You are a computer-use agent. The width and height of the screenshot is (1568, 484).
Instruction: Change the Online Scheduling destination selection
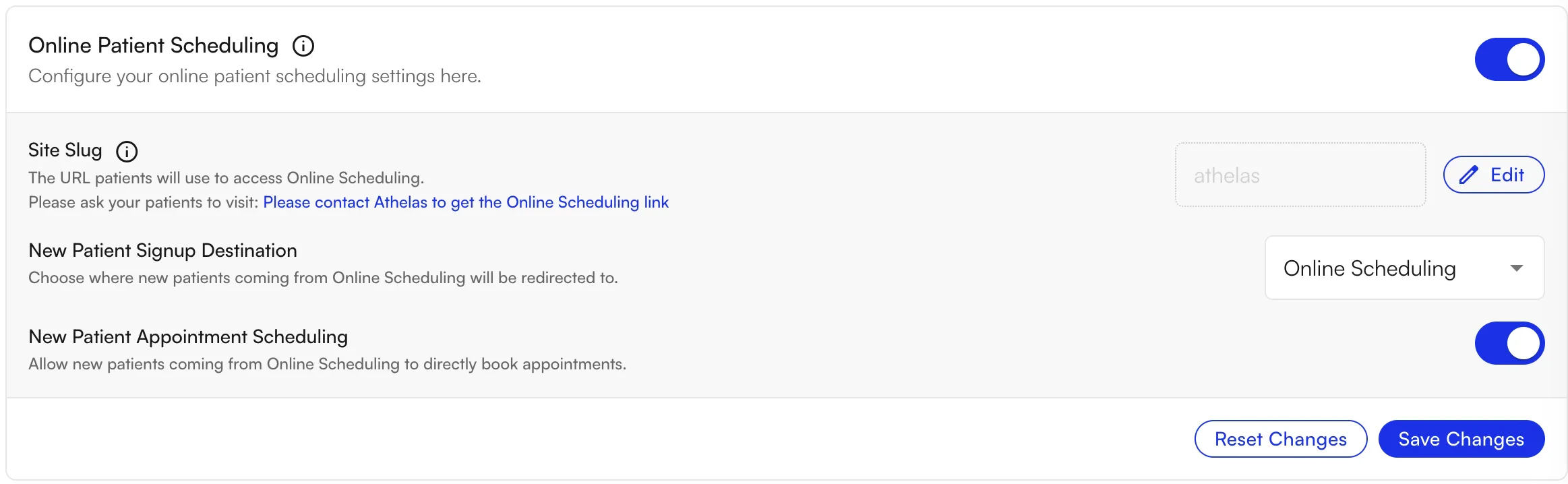coord(1405,268)
